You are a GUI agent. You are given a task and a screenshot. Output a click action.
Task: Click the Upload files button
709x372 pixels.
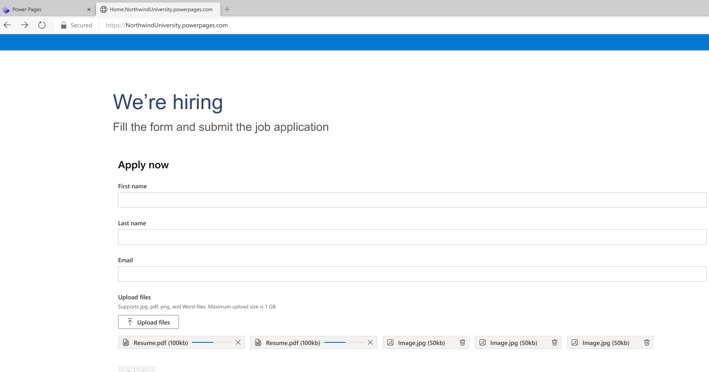click(148, 322)
